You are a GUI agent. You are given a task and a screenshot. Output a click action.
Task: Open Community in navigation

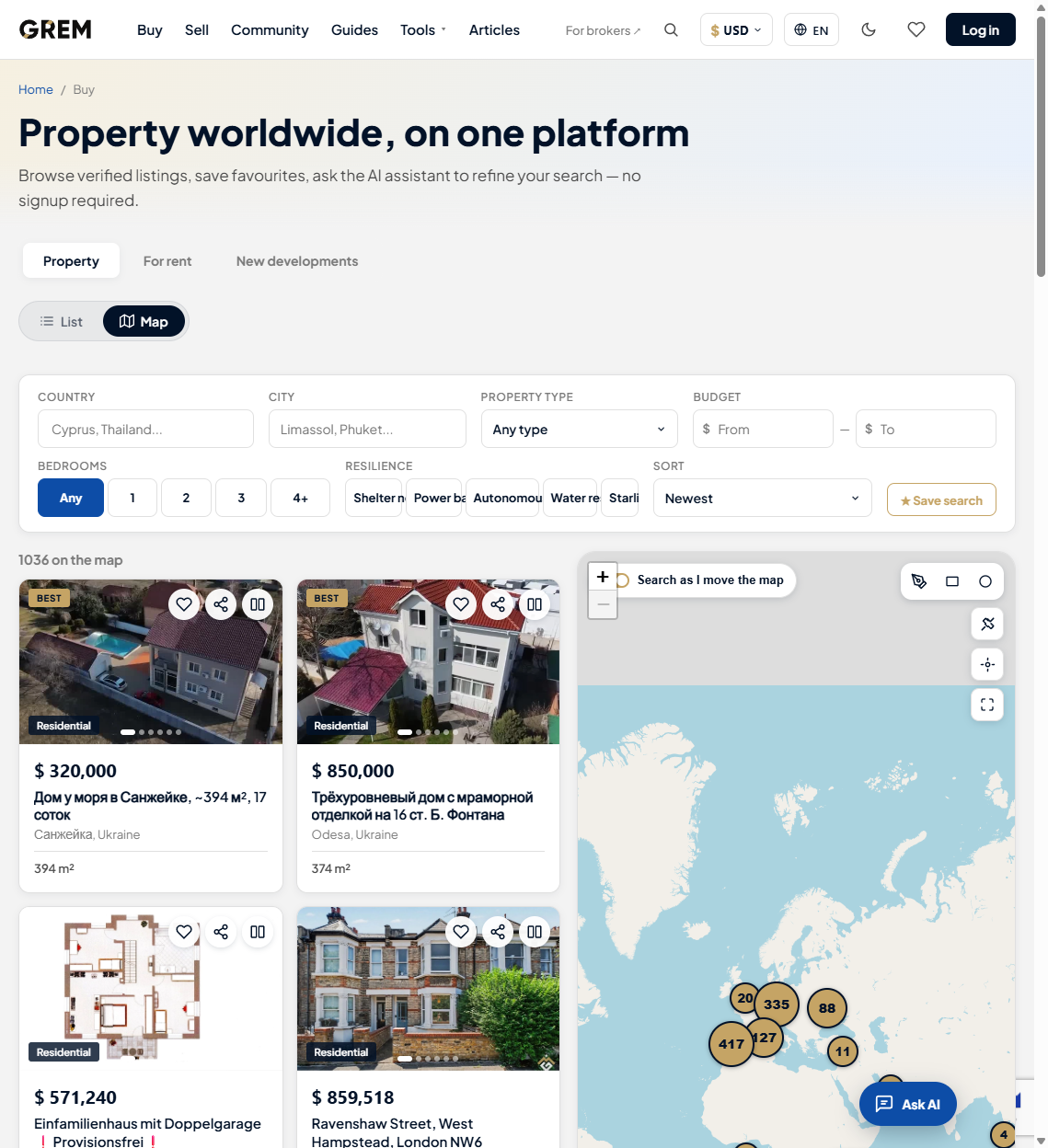point(270,29)
